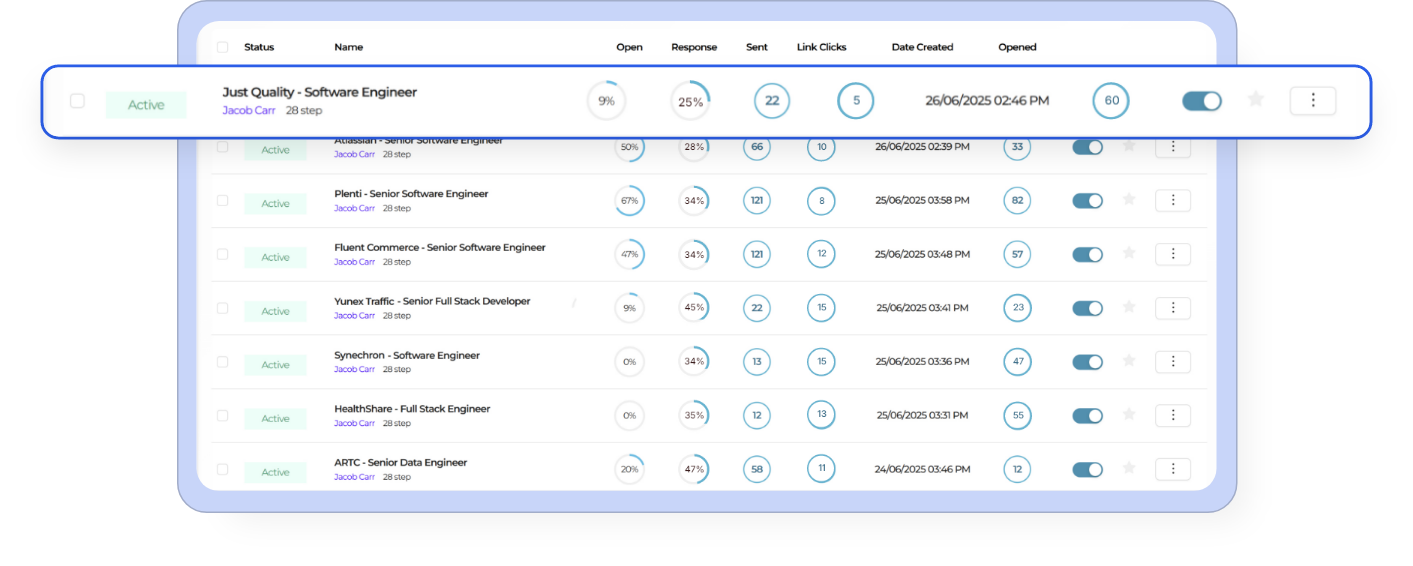Tick checkbox for Just Quality - Software Engineer
Image resolution: width=1413 pixels, height=566 pixels.
click(x=77, y=101)
